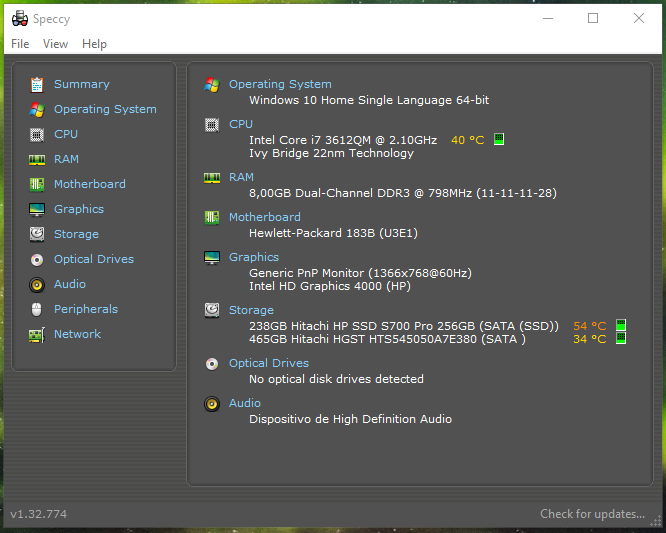Click the Storage heading link in summary
Screen dimensions: 666x533
[251, 310]
